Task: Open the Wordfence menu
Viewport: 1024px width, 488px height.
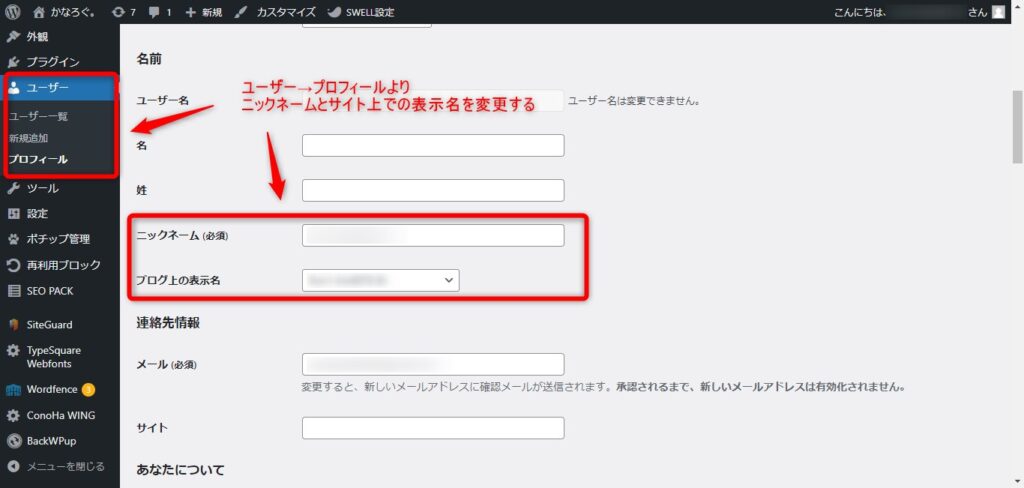Action: 53,389
